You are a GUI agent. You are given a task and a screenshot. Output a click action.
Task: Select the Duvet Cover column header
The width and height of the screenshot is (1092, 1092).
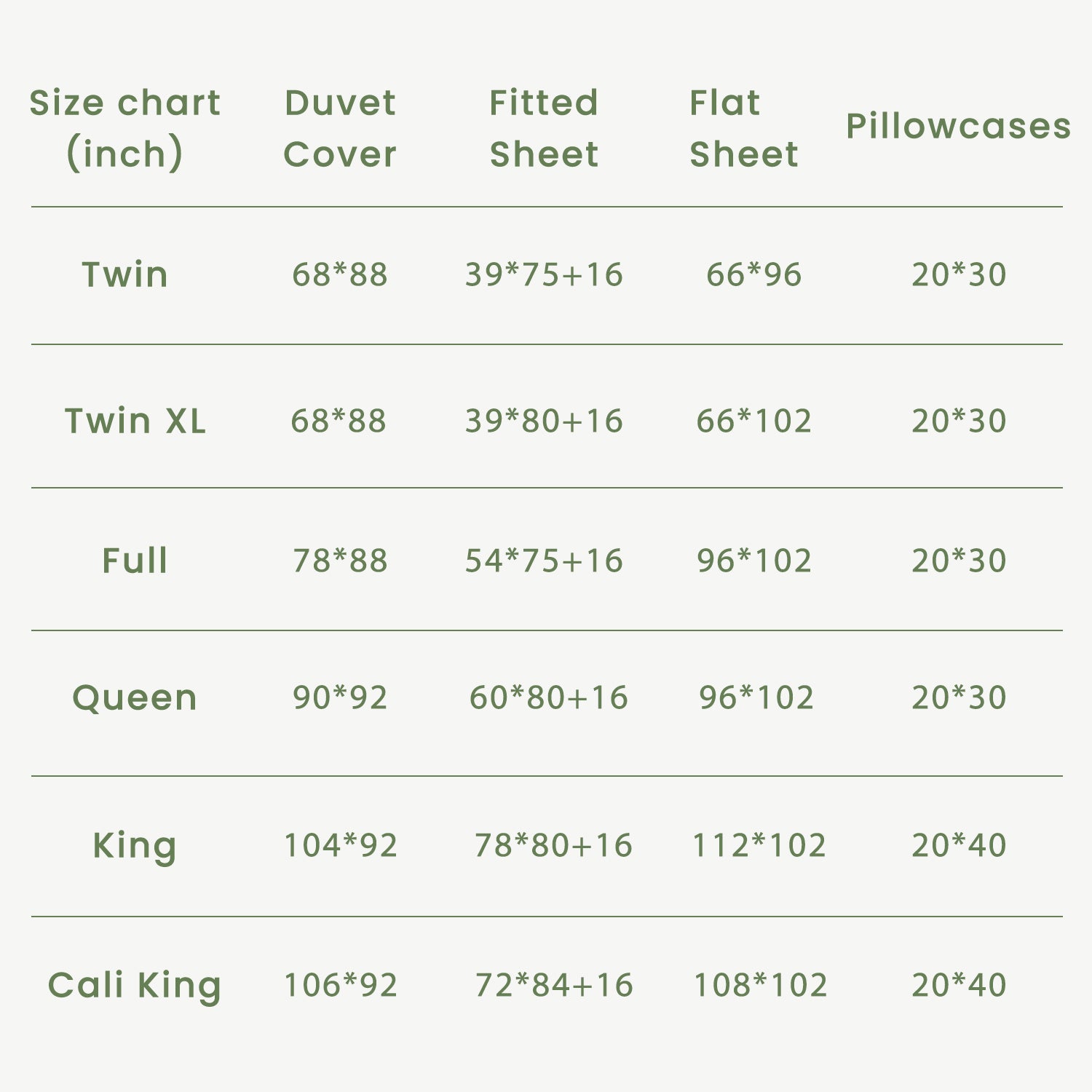[340, 128]
